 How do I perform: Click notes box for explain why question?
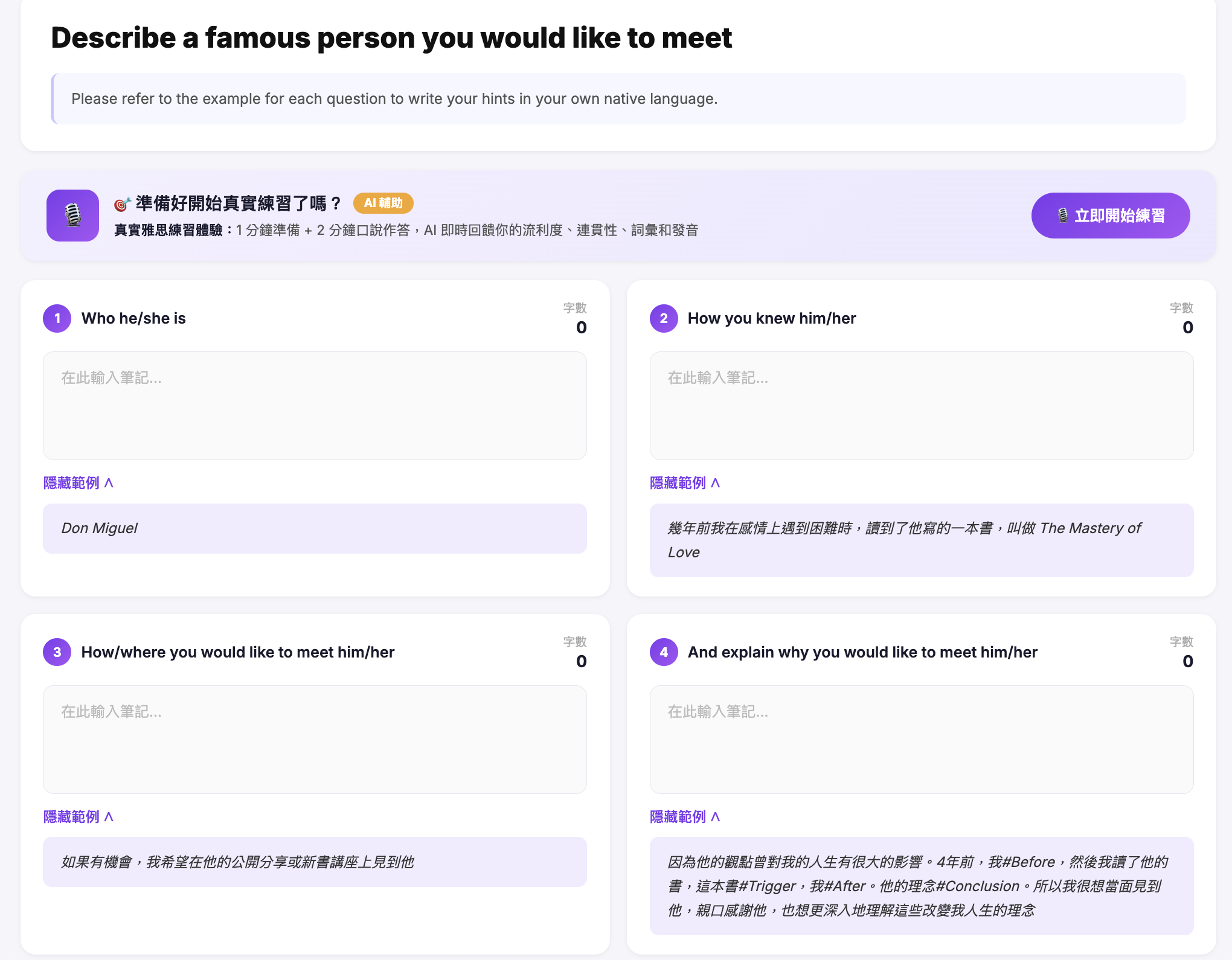(922, 740)
